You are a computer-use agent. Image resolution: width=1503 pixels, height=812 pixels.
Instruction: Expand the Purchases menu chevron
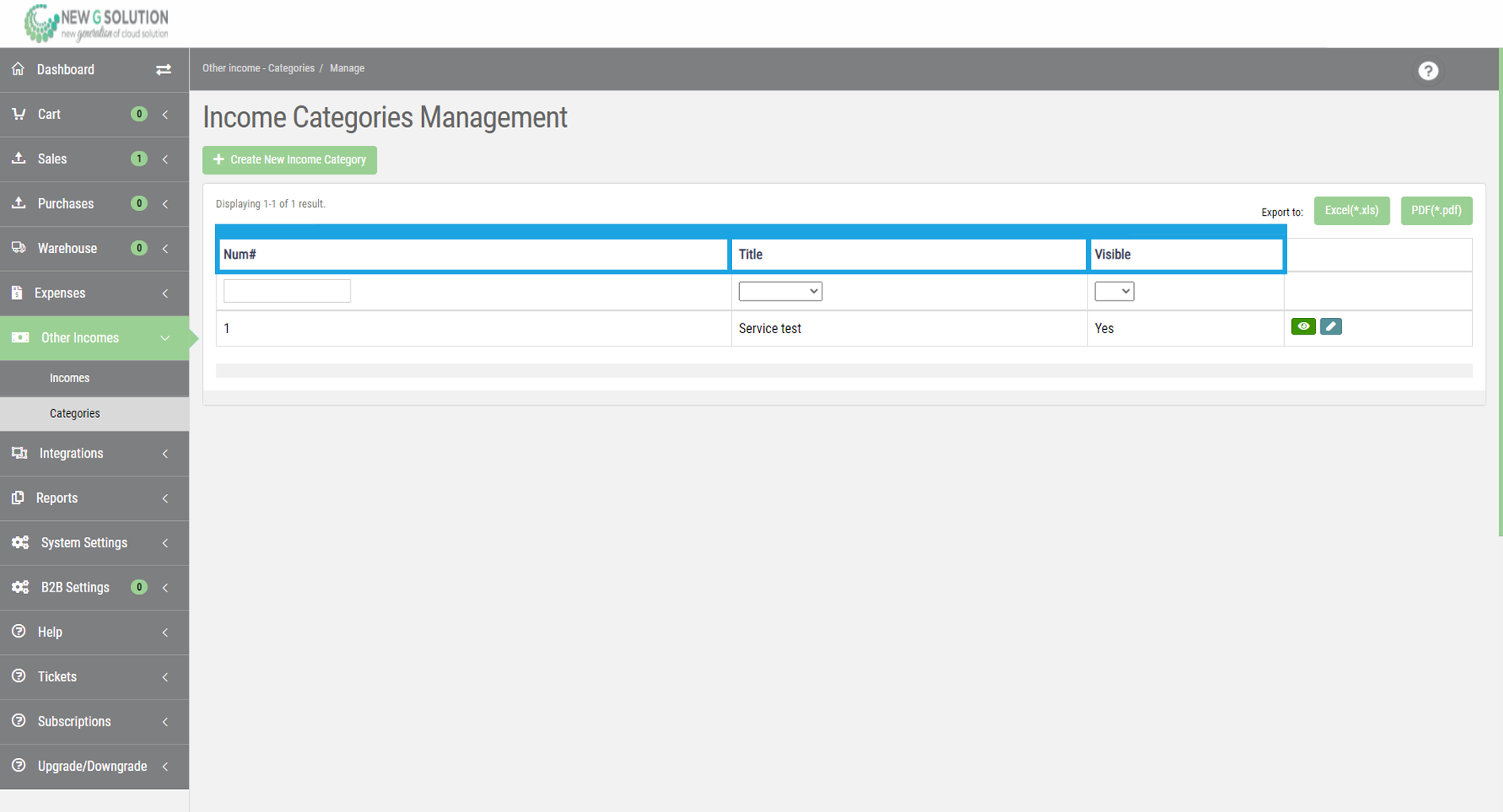[165, 204]
